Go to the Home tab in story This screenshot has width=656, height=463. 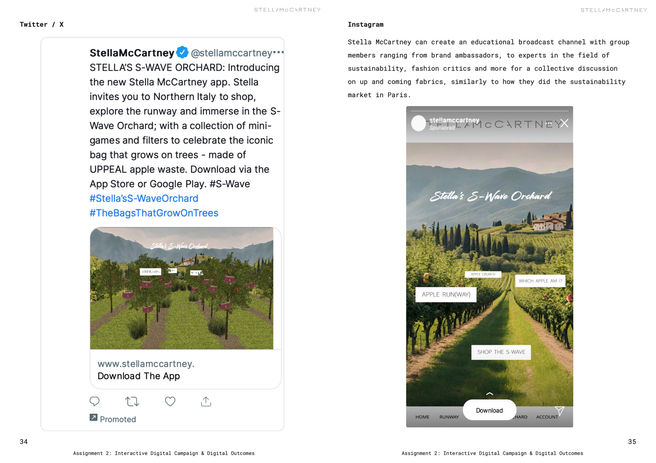click(422, 417)
